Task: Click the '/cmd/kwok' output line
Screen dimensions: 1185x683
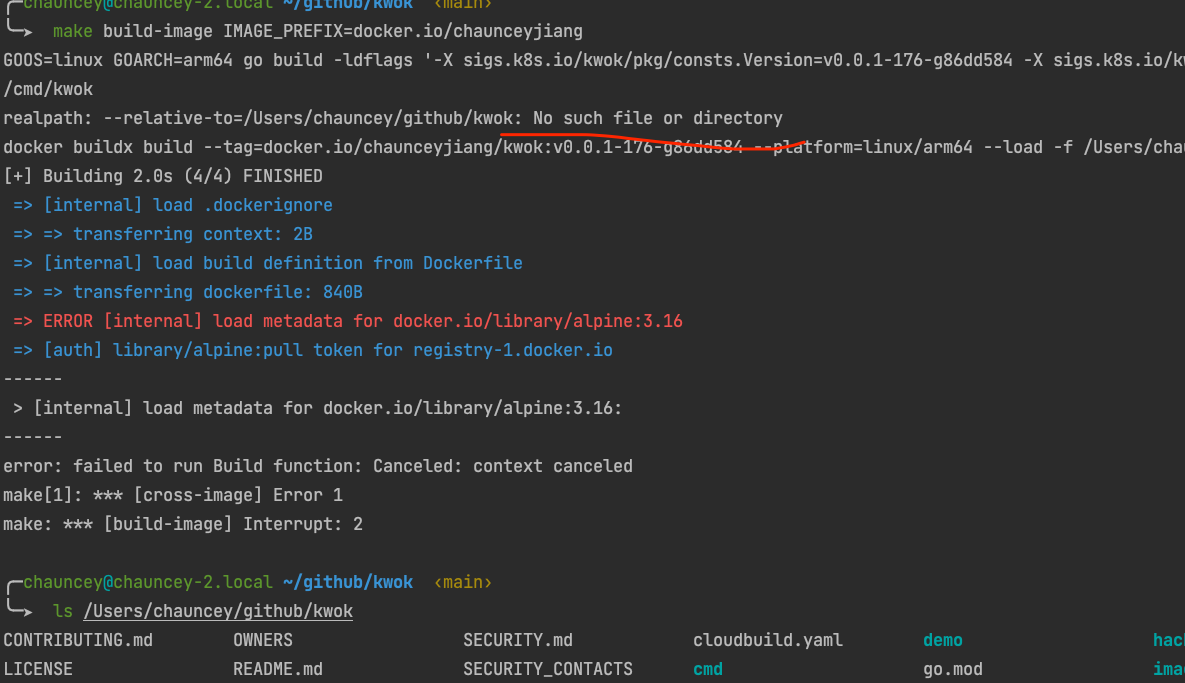Action: pyautogui.click(x=48, y=89)
